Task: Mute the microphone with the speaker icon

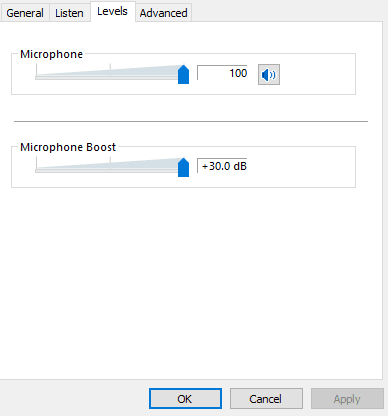Action: [269, 75]
